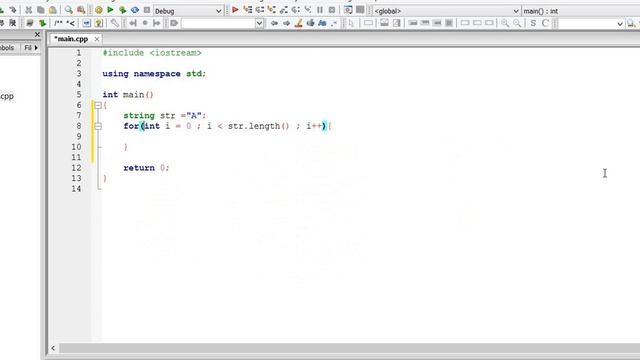The image size is (640, 360).
Task: Click the Step out debug icon
Action: coord(284,10)
